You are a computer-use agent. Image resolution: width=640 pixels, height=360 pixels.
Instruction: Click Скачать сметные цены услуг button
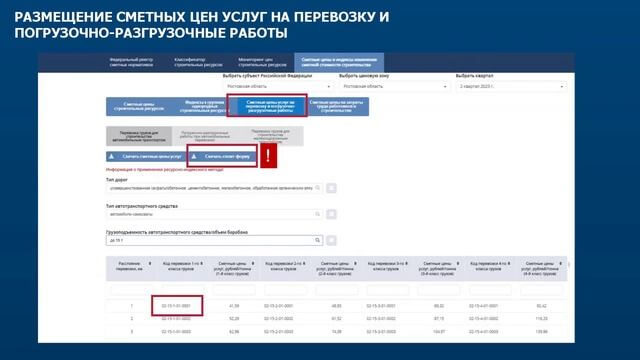(x=146, y=157)
